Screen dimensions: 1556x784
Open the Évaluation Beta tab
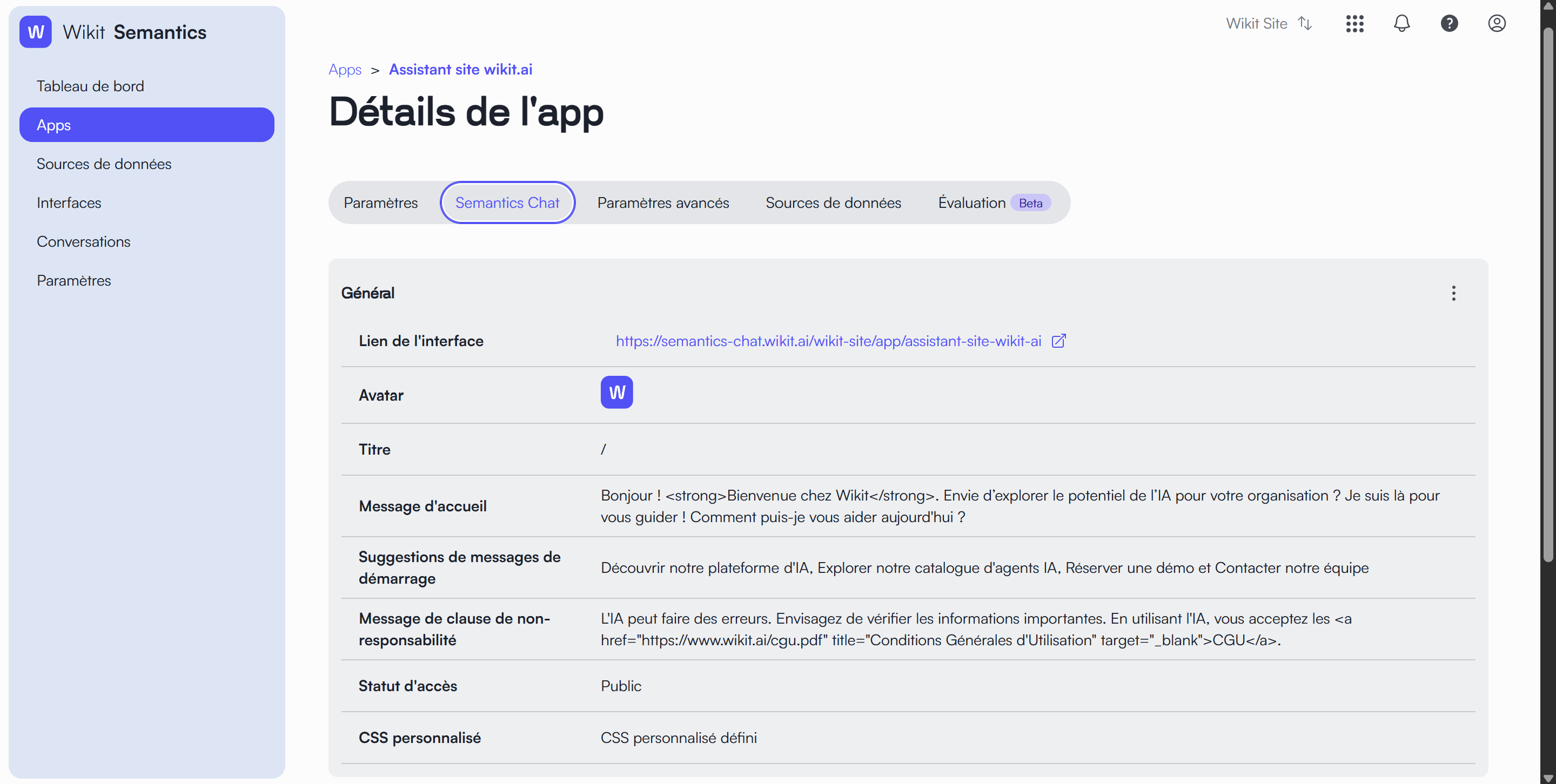pyautogui.click(x=994, y=203)
